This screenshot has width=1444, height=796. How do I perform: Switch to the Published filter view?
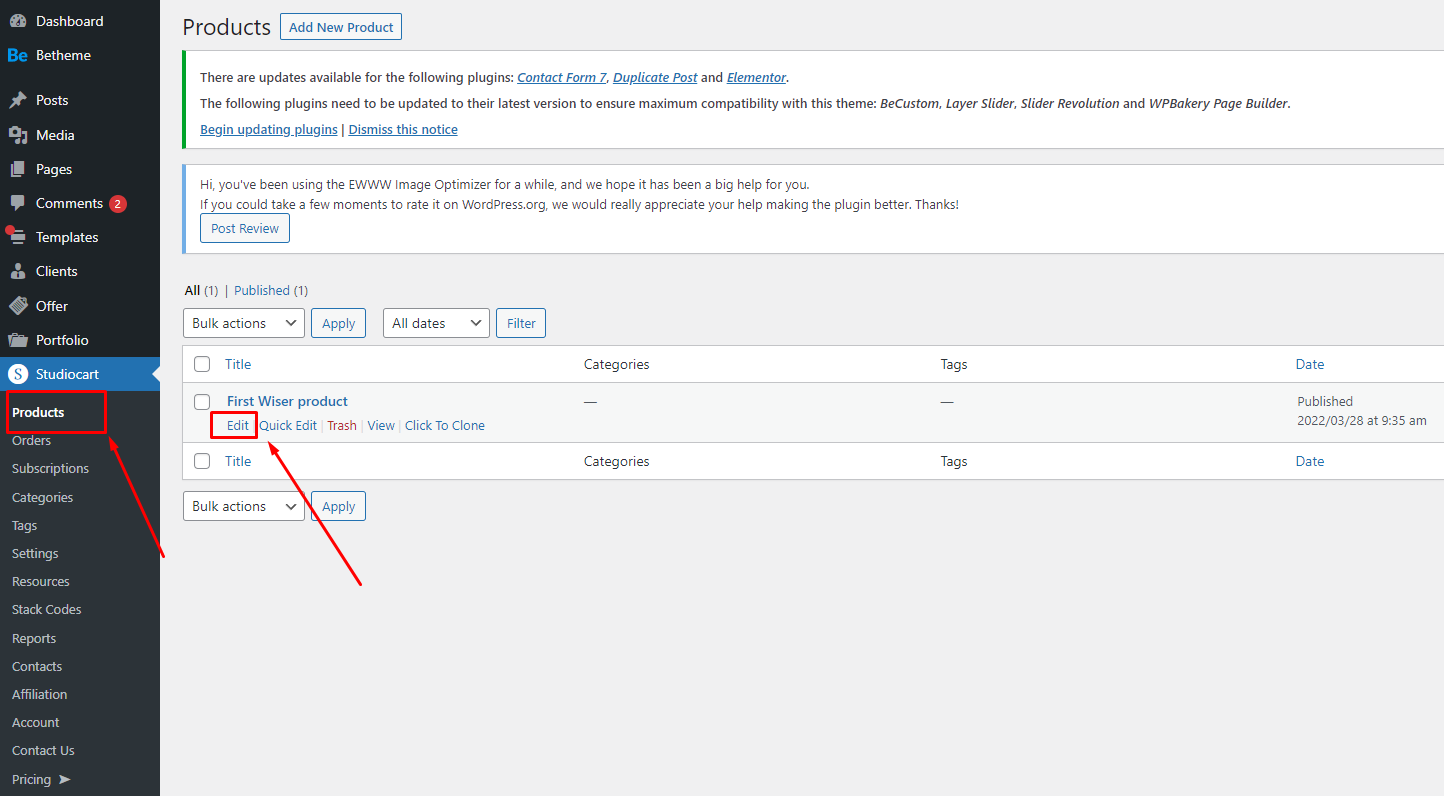coord(262,290)
